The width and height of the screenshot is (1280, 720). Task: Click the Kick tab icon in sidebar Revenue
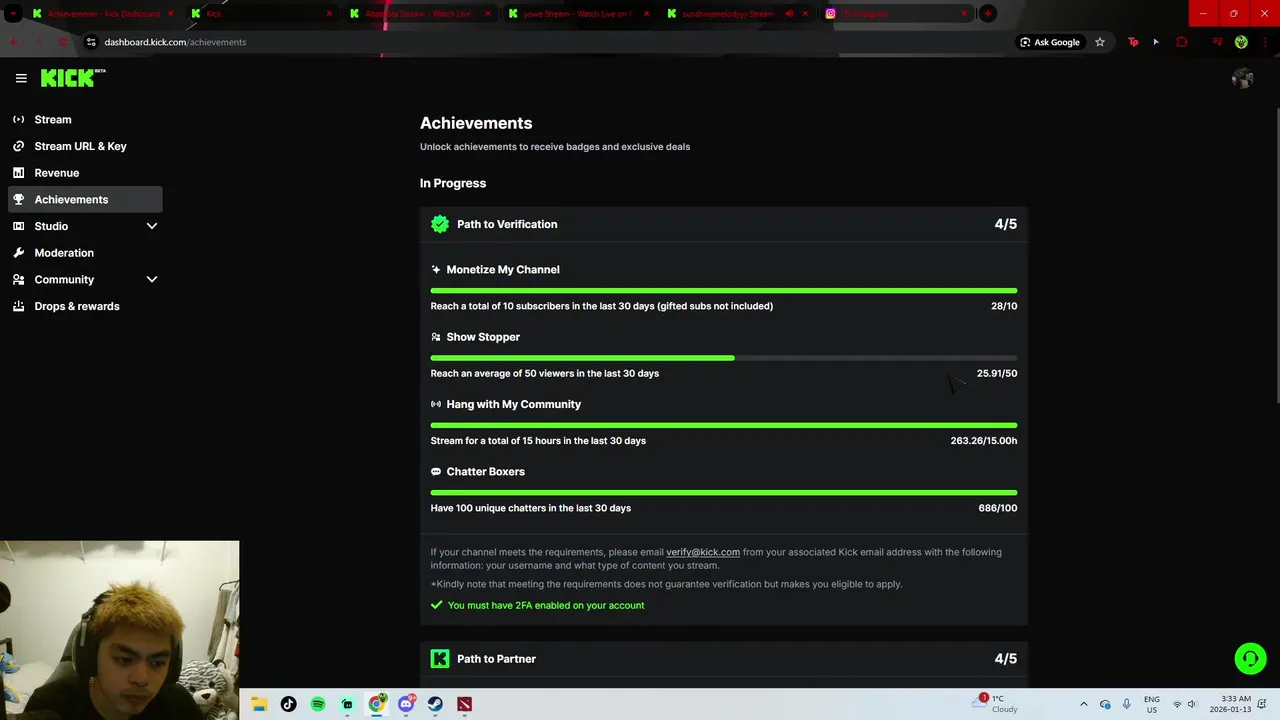[x=18, y=173]
